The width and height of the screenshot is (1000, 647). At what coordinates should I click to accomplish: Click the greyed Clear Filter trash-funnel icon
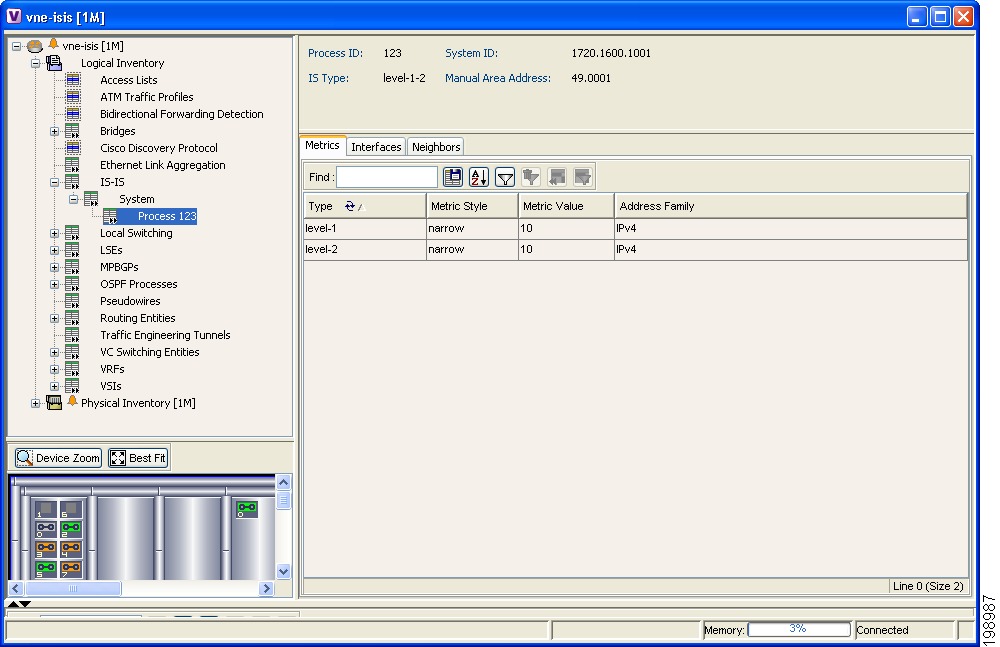tap(531, 177)
